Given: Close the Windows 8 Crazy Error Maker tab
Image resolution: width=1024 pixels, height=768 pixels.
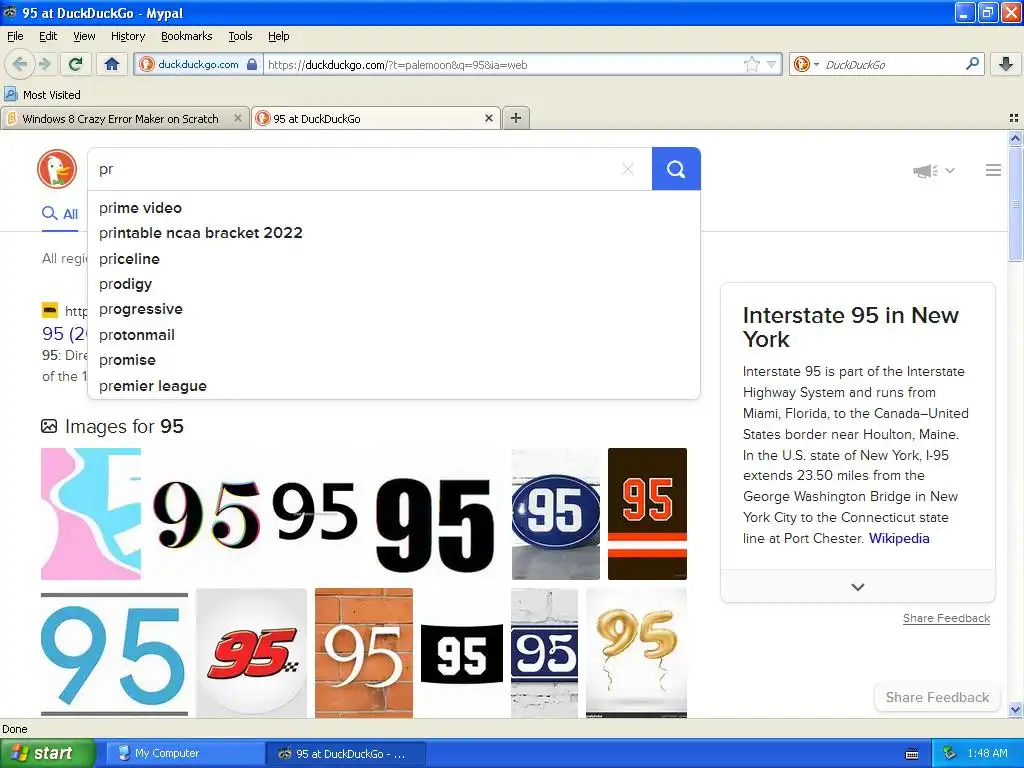Looking at the screenshot, I should [x=238, y=118].
